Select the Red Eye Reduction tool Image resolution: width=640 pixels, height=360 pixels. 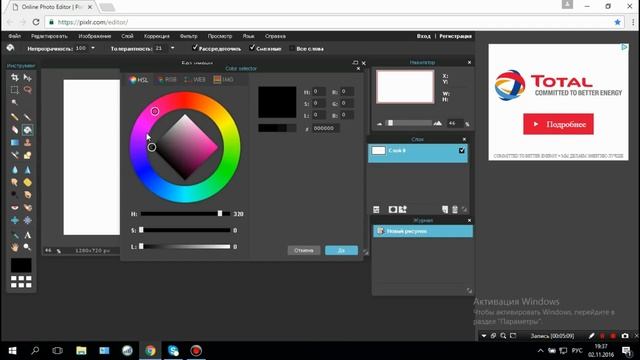pos(15,207)
